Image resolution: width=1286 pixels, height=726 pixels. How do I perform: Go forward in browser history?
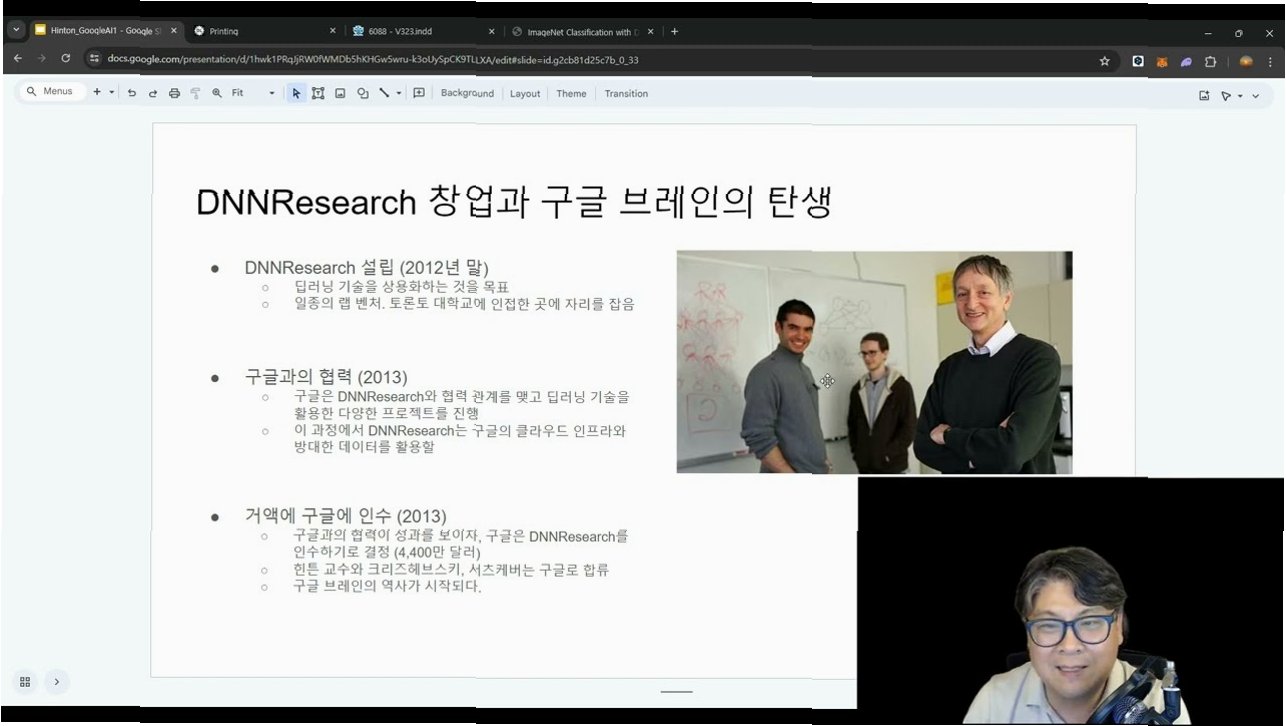tap(41, 59)
